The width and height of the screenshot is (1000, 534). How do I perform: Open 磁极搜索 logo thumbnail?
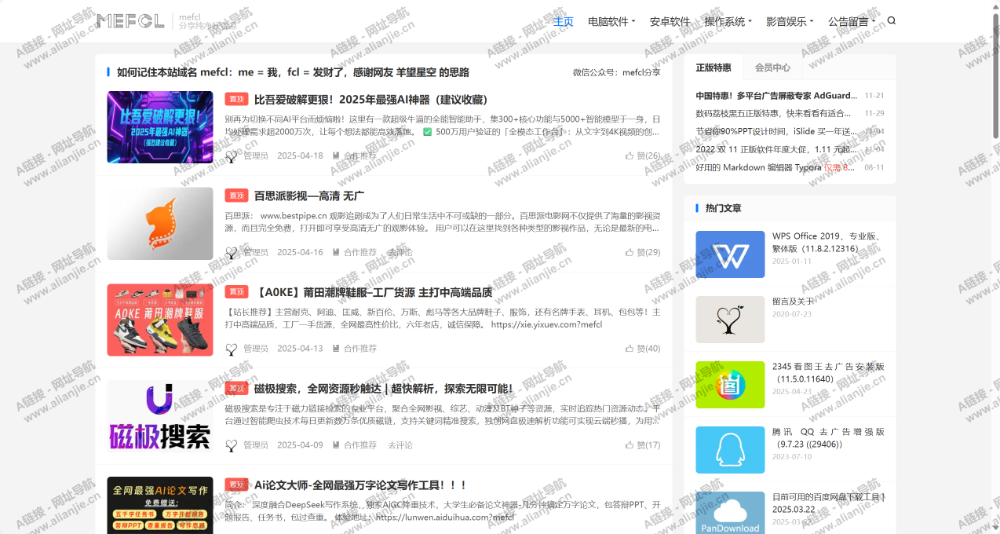(160, 416)
